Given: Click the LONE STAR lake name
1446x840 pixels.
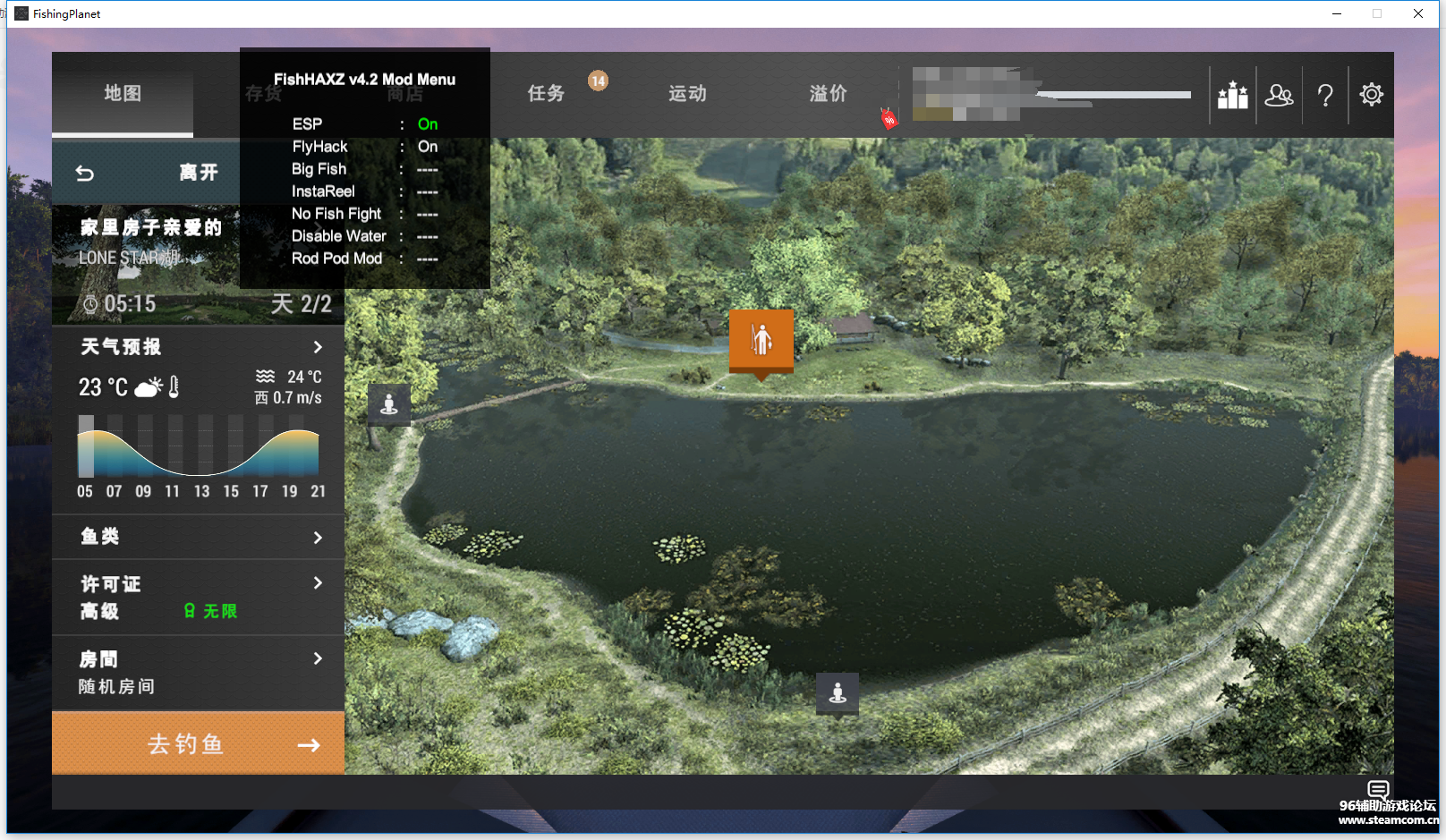Looking at the screenshot, I should (129, 258).
